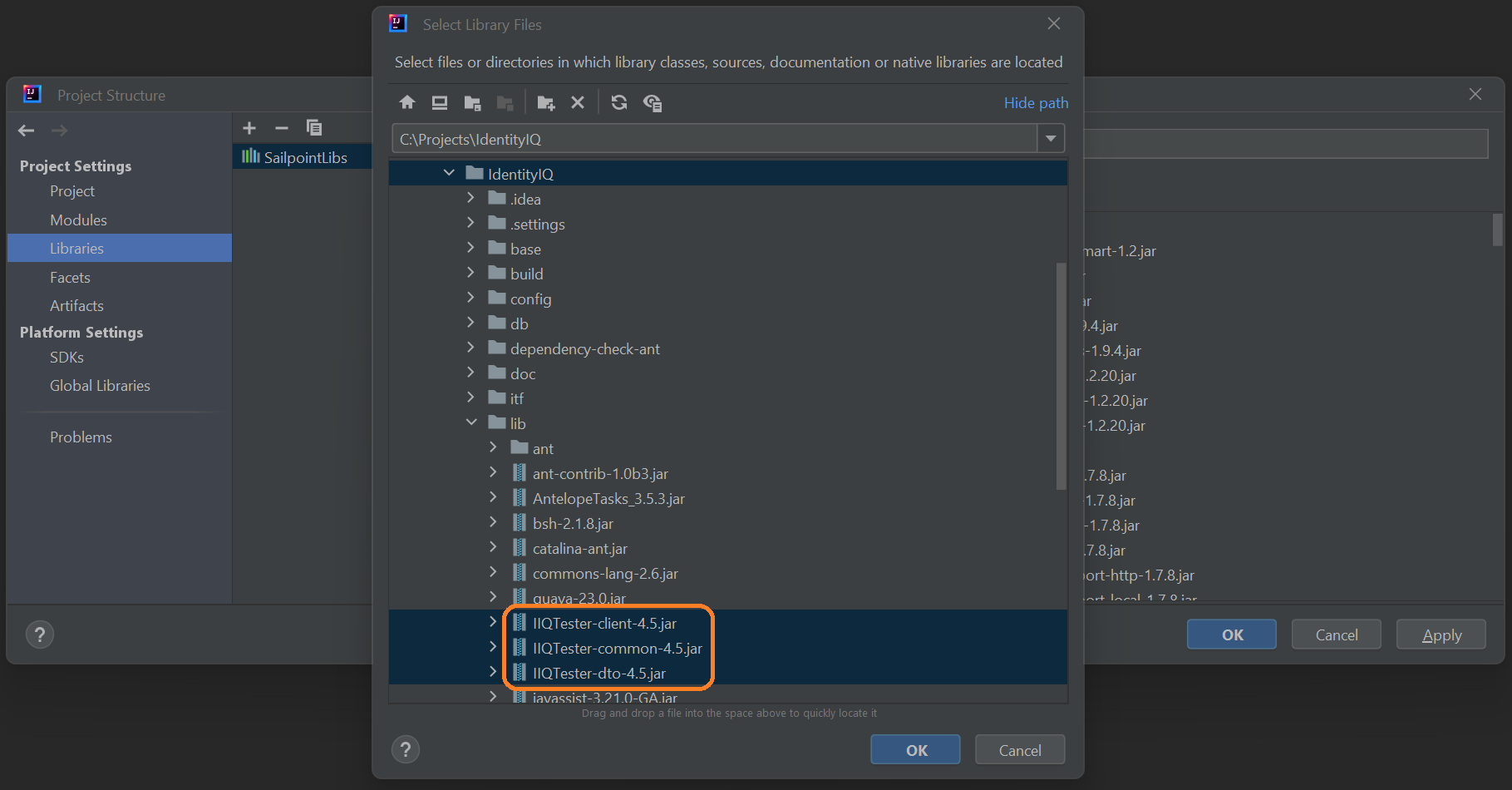Open help in Select Library Files dialog
Viewport: 1512px width, 790px height.
tap(406, 750)
